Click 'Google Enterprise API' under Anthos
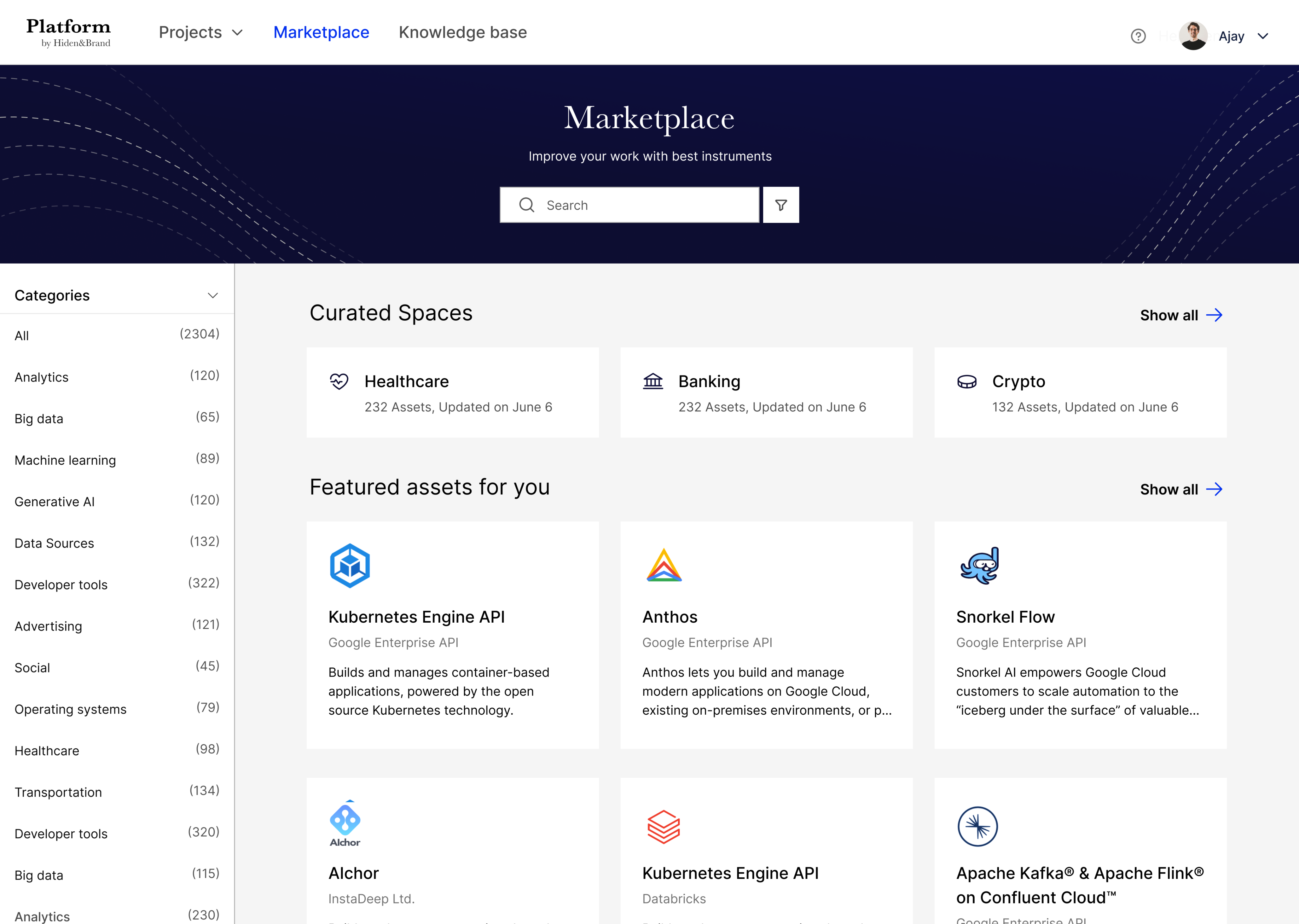Viewport: 1299px width, 924px height. tap(707, 642)
